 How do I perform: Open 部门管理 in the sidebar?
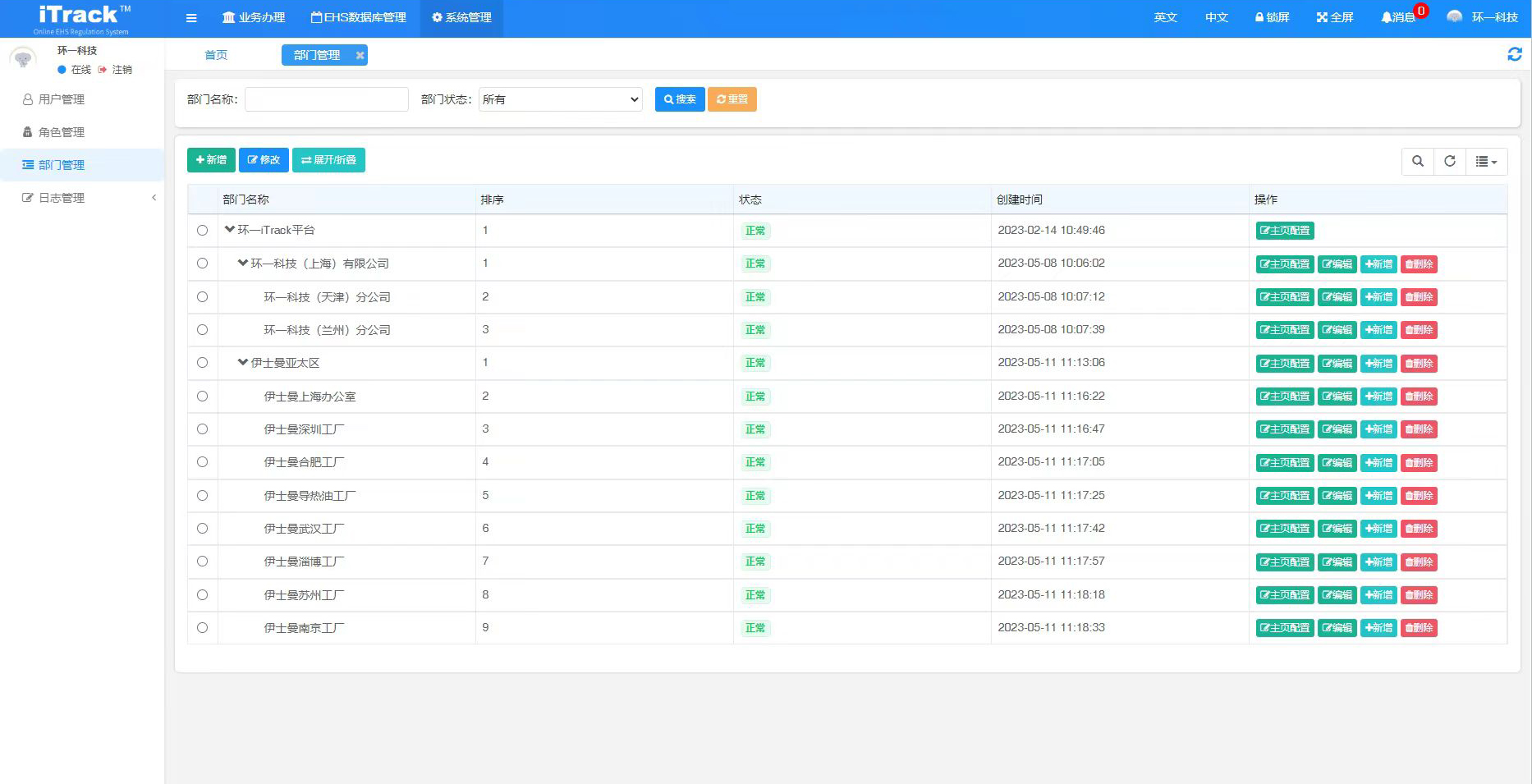[x=82, y=165]
